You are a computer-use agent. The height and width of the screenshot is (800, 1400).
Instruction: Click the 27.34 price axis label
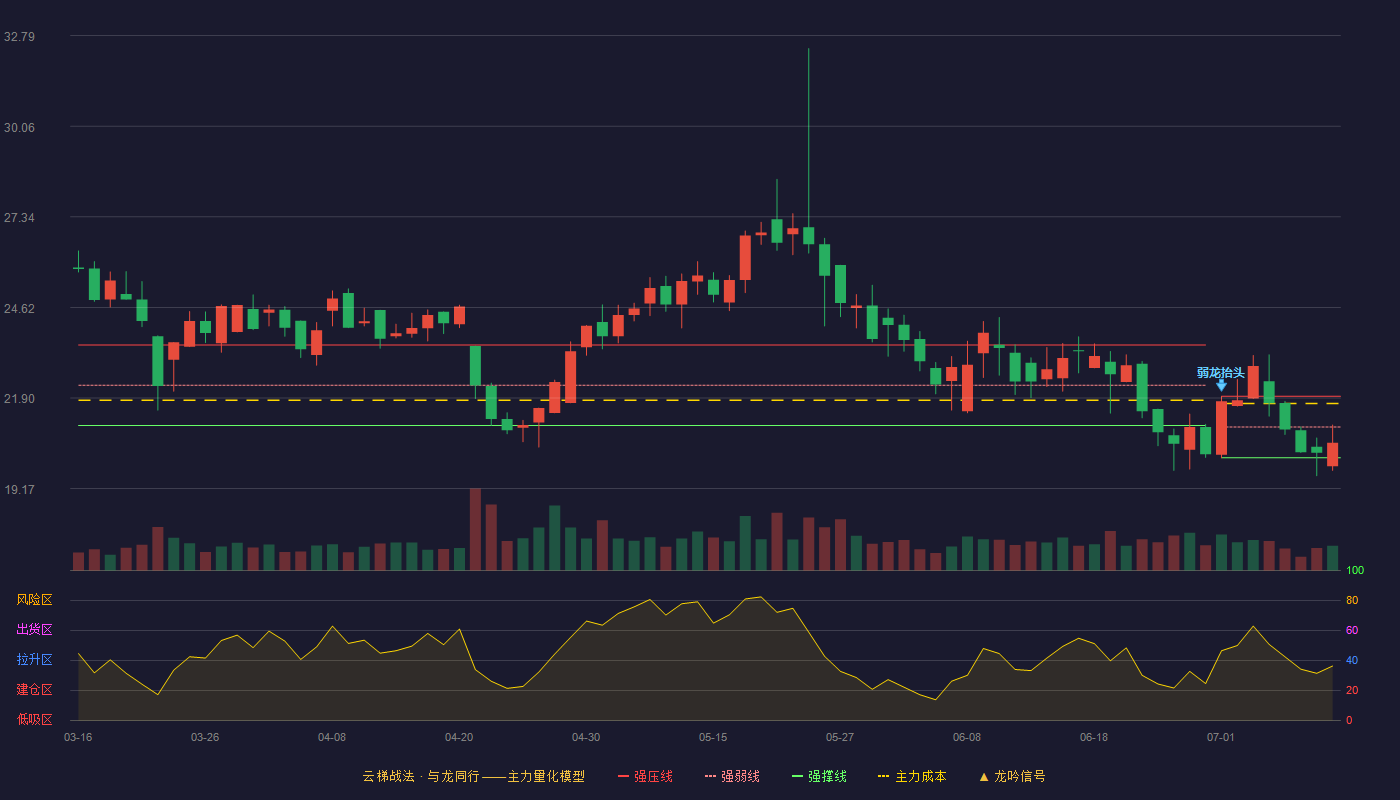pyautogui.click(x=19, y=218)
